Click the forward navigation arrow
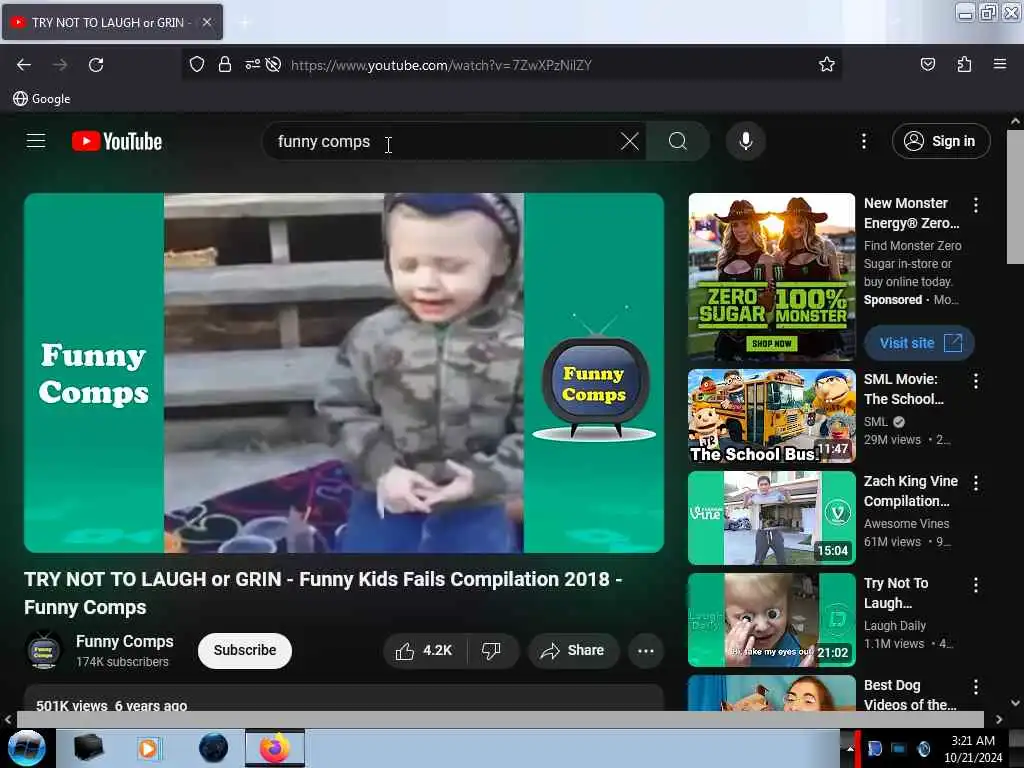This screenshot has width=1024, height=768. (x=60, y=65)
